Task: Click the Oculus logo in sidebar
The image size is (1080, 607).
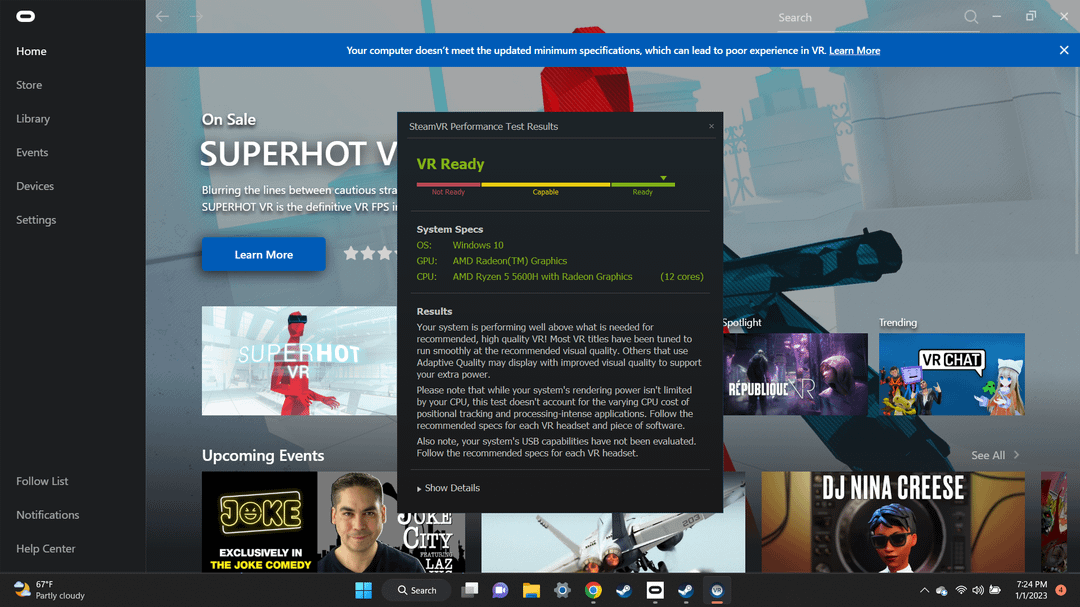Action: (x=25, y=16)
